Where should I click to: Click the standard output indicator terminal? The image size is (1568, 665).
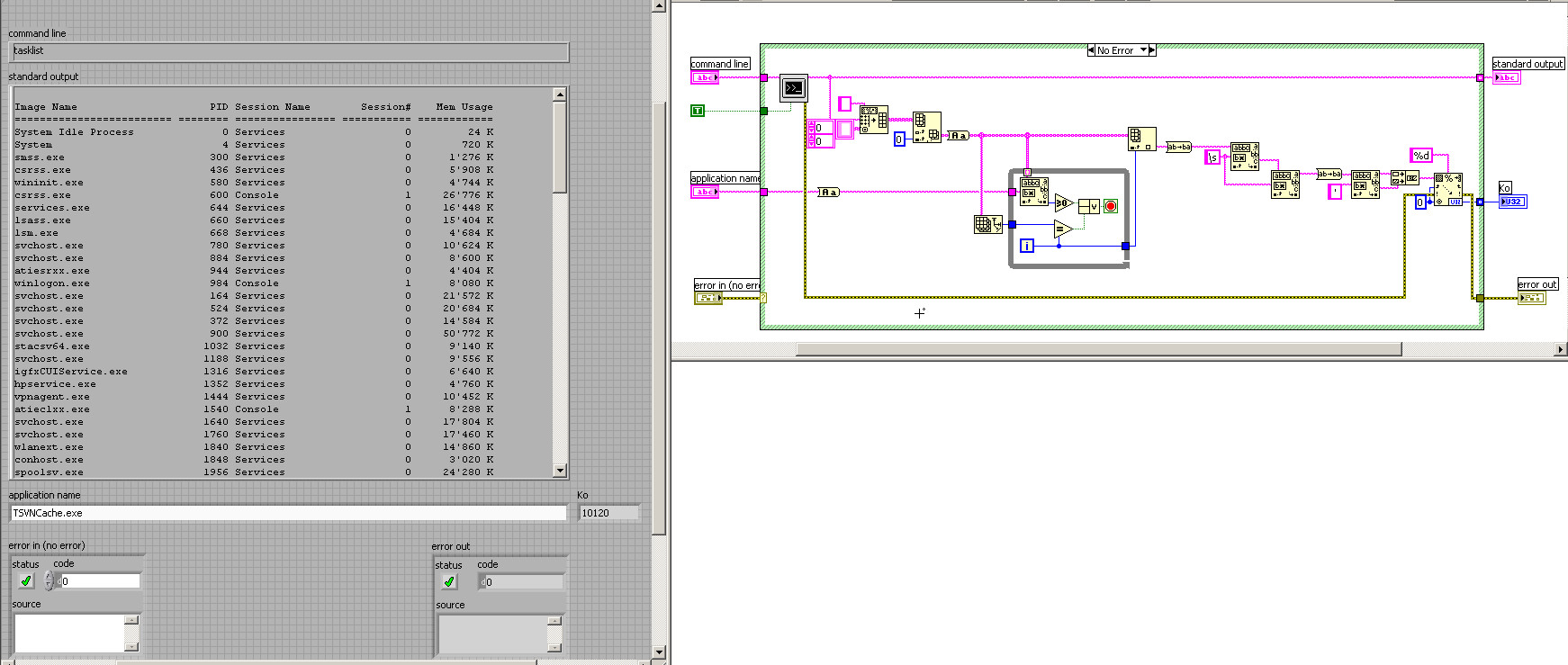click(x=1506, y=77)
